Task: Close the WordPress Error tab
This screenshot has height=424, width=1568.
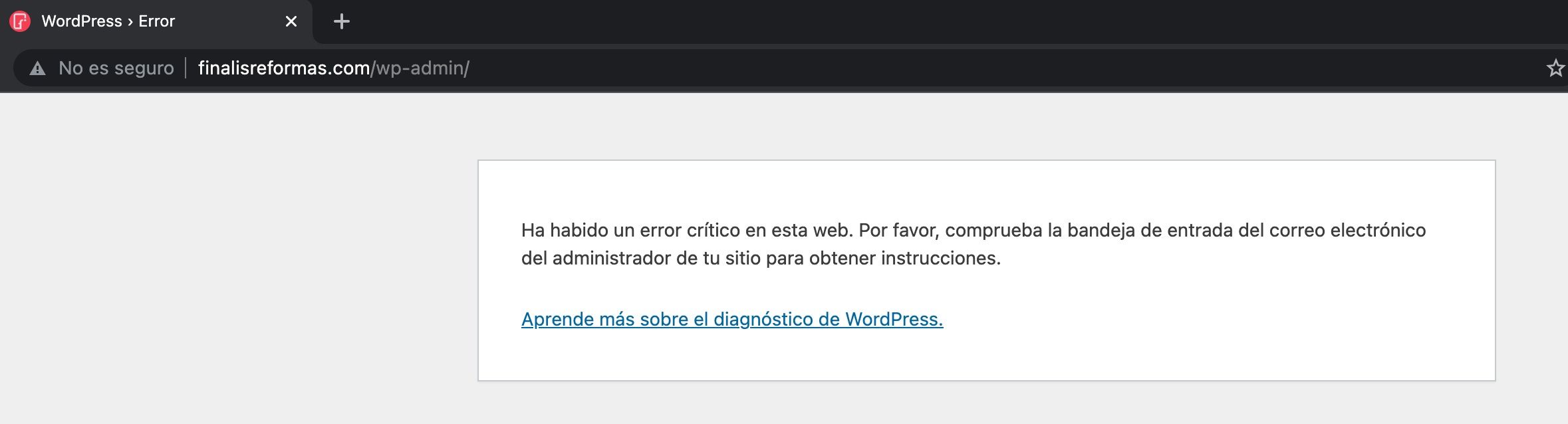Action: click(x=291, y=21)
